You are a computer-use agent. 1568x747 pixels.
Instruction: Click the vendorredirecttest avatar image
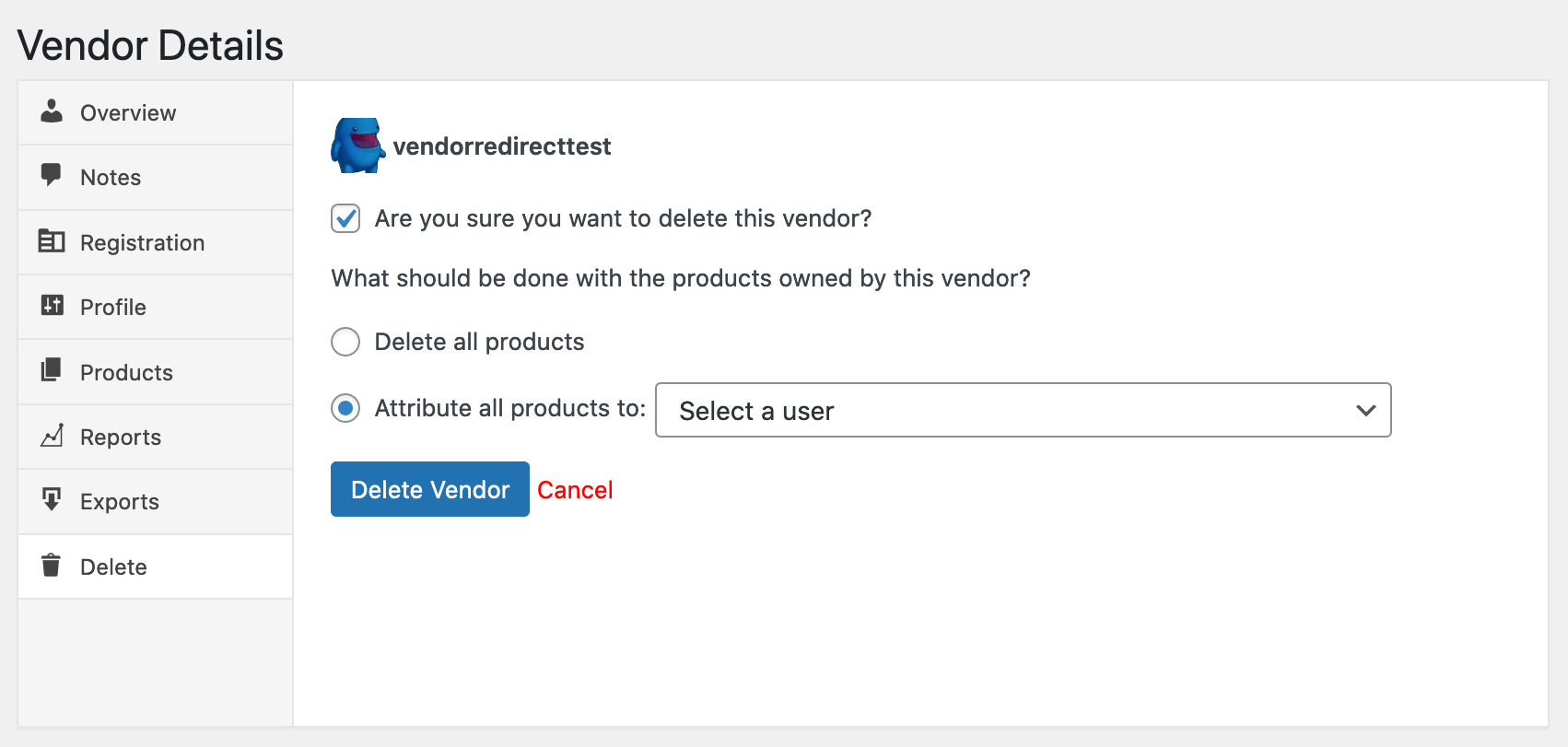coord(357,146)
